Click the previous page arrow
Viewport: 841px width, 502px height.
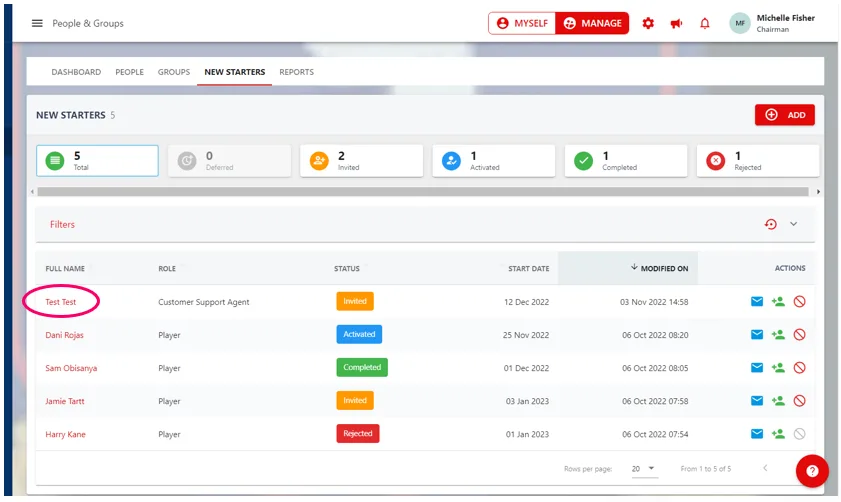pyautogui.click(x=765, y=468)
